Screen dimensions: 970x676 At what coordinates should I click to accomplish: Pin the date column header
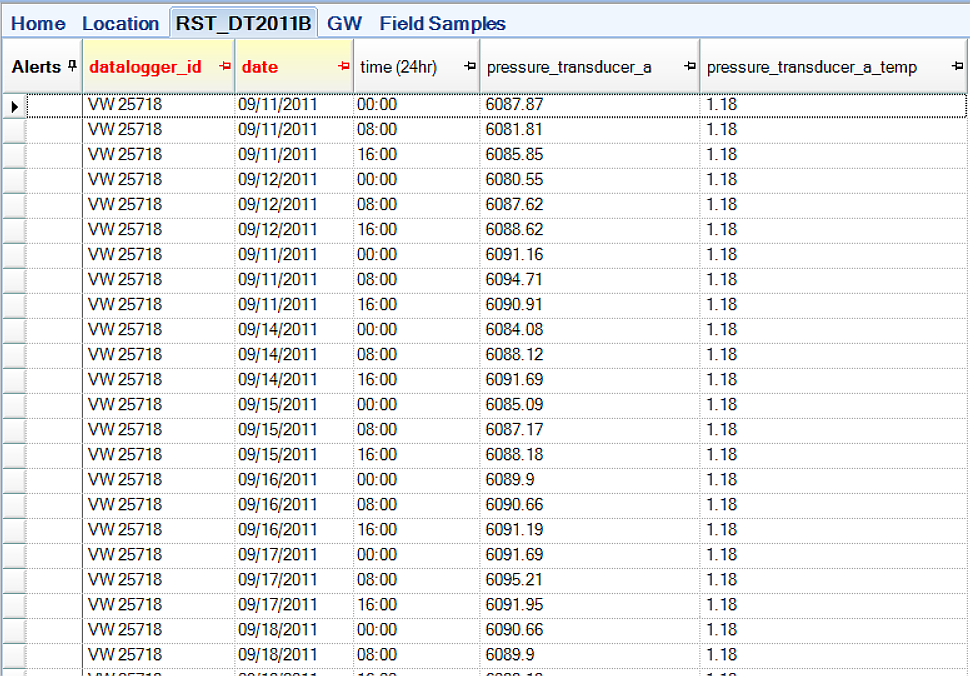click(x=344, y=67)
